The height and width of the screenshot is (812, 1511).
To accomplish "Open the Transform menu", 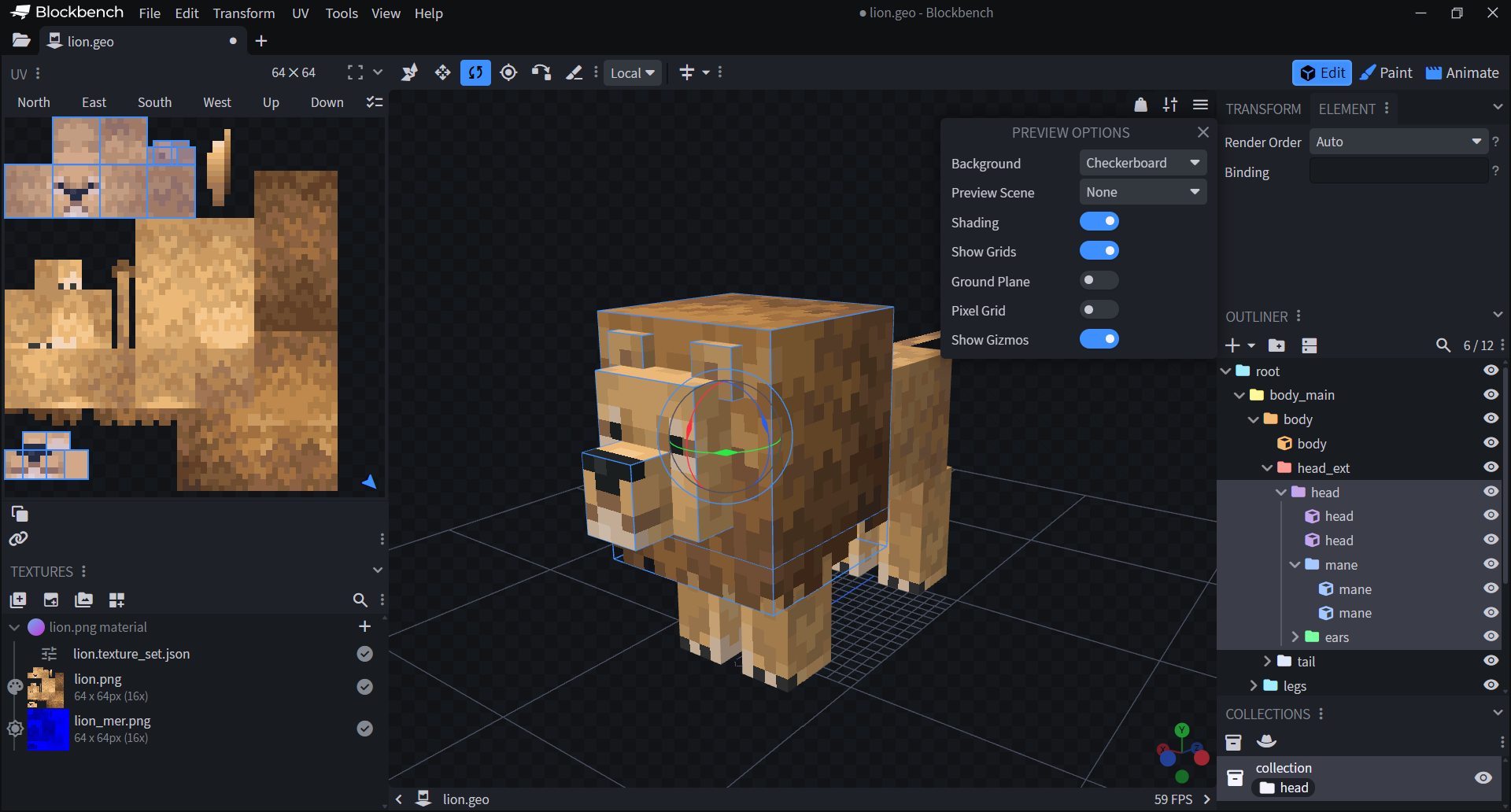I will [244, 13].
